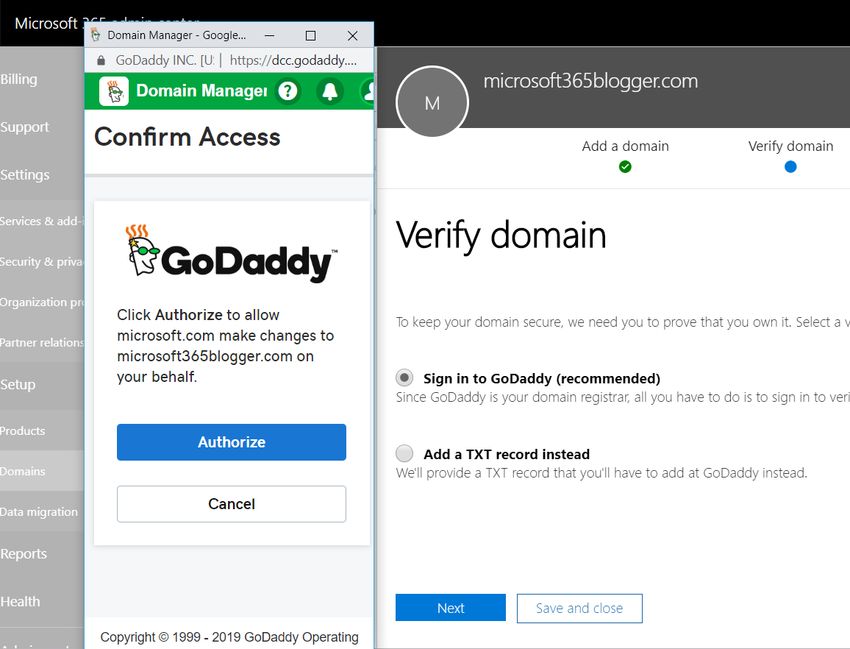Click the blue Authorize button
The height and width of the screenshot is (649, 850).
click(x=231, y=442)
